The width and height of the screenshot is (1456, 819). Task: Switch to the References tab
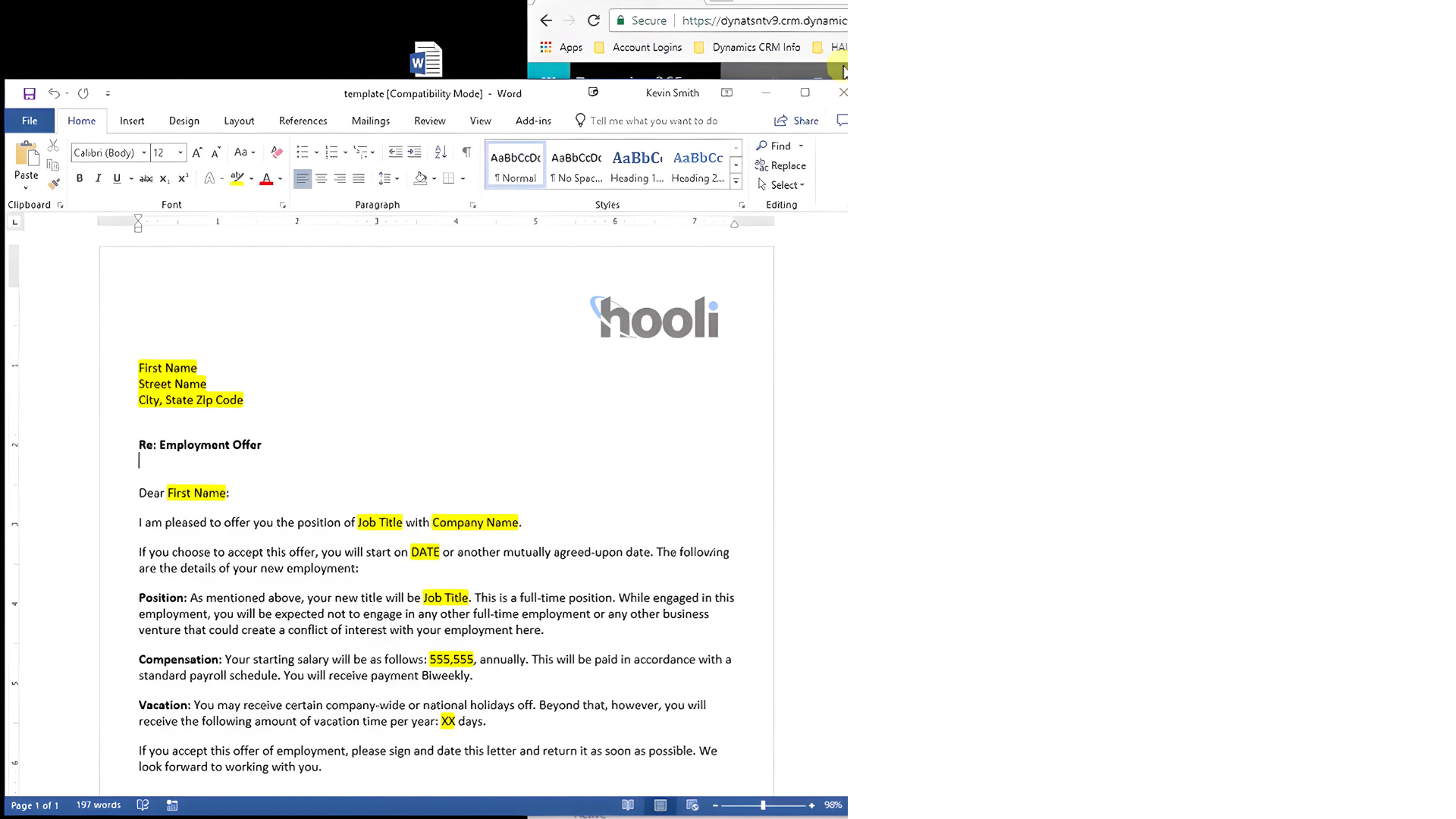tap(303, 121)
